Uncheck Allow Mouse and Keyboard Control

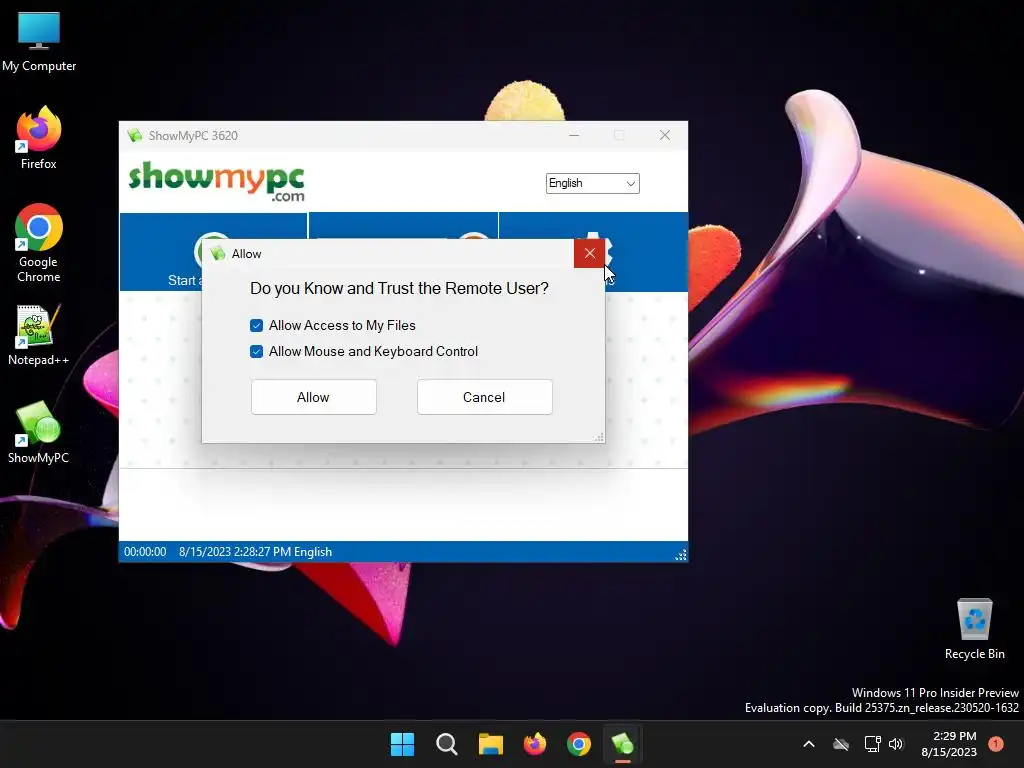point(257,351)
